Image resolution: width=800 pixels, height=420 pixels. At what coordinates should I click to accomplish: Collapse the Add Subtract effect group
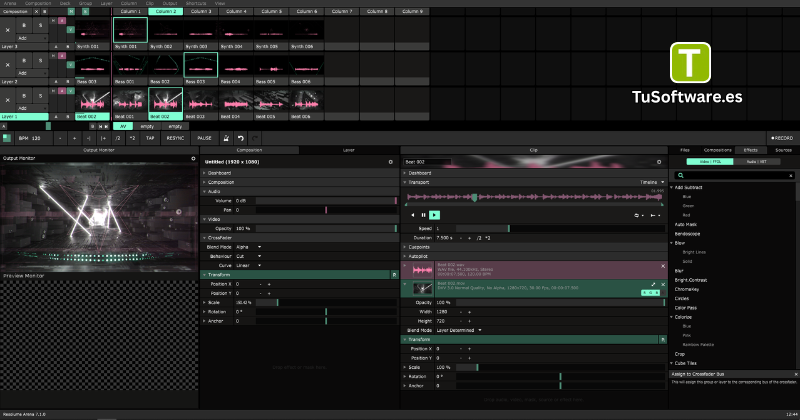tap(671, 187)
